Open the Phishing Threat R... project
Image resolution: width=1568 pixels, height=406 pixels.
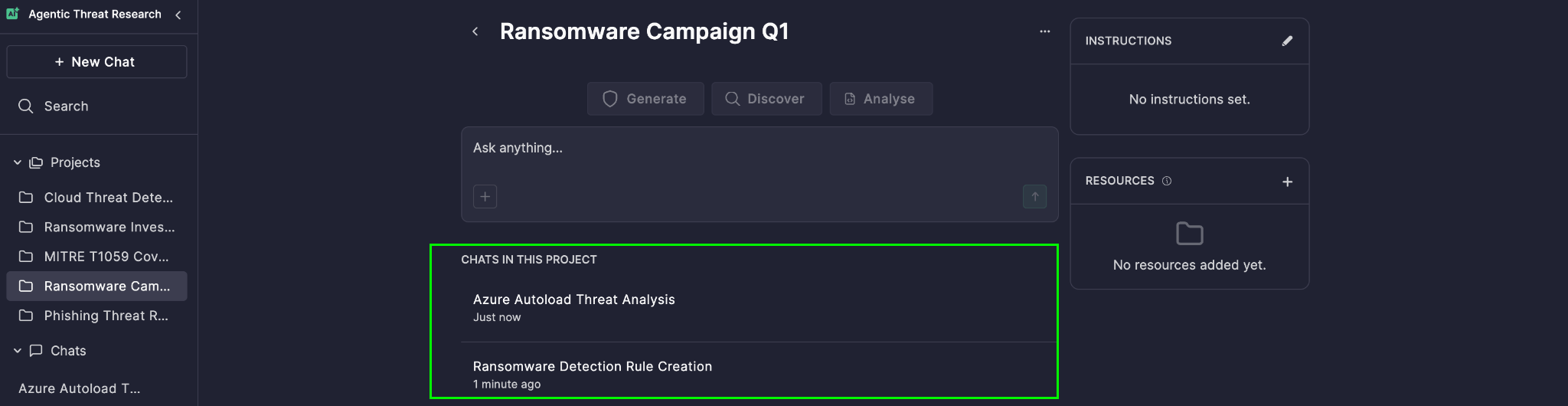[96, 316]
